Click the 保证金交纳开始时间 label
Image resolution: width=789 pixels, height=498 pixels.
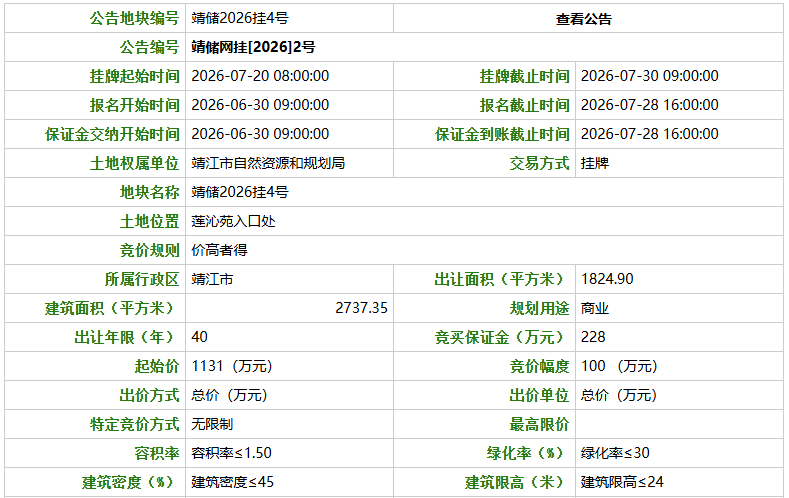pos(112,134)
